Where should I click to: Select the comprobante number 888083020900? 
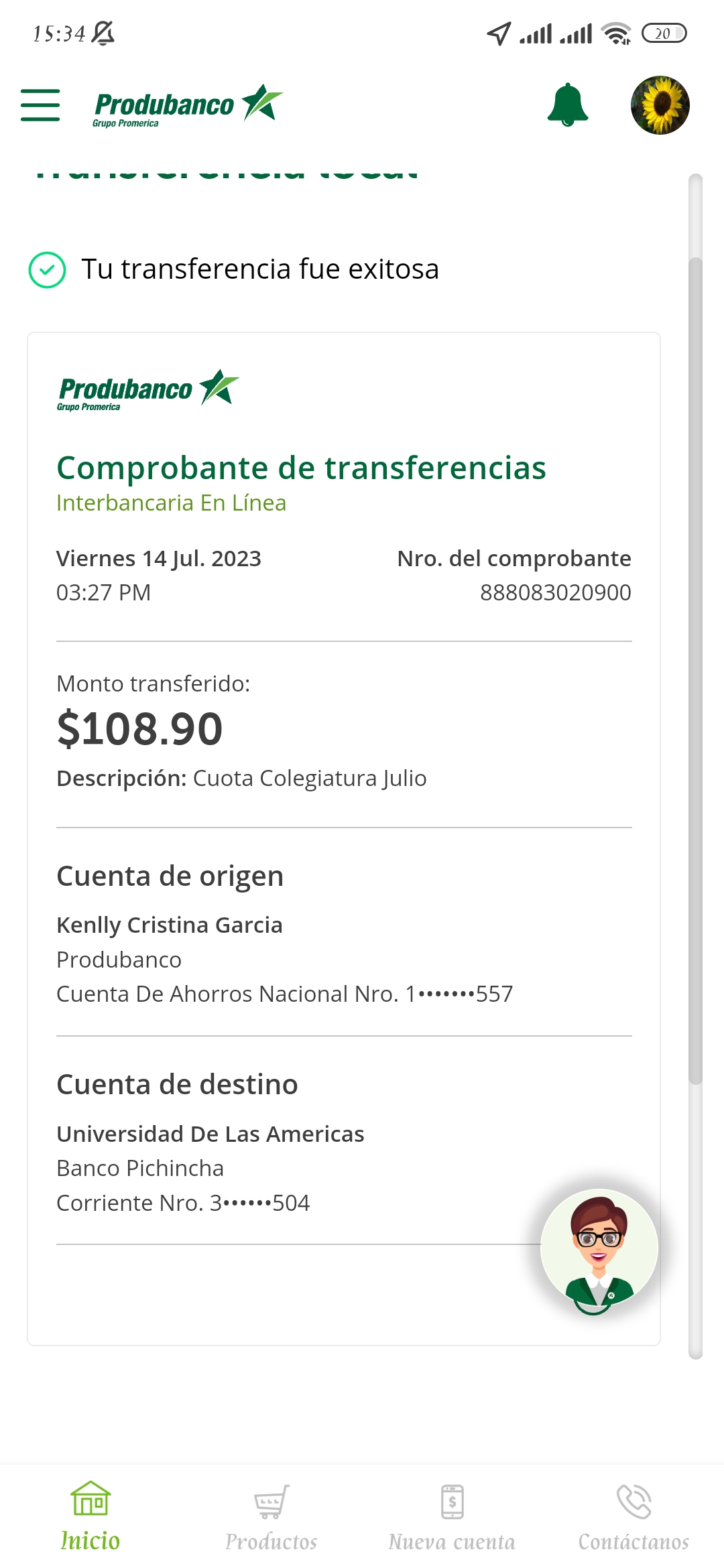click(555, 592)
